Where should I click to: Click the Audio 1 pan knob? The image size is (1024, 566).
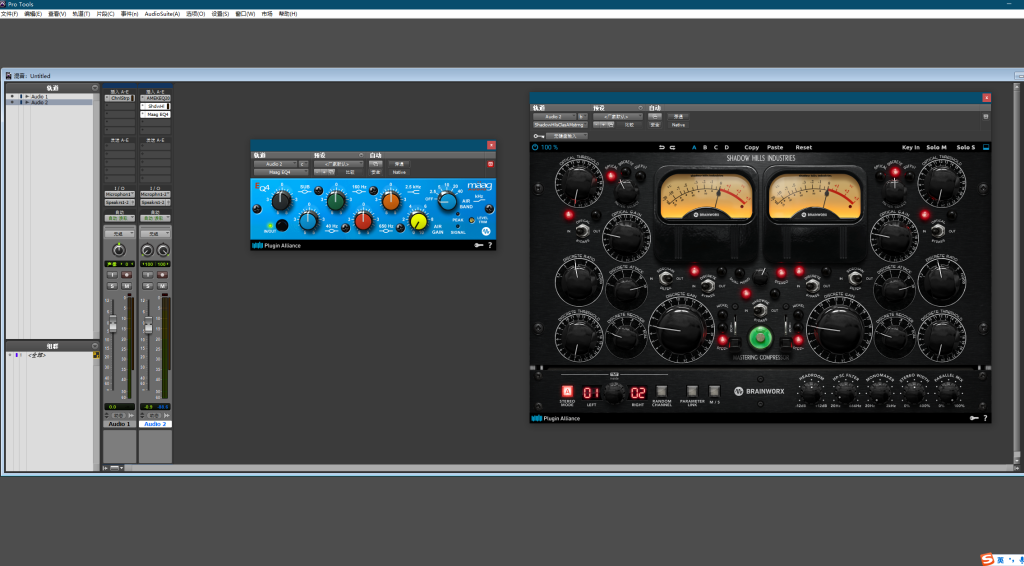[x=119, y=250]
